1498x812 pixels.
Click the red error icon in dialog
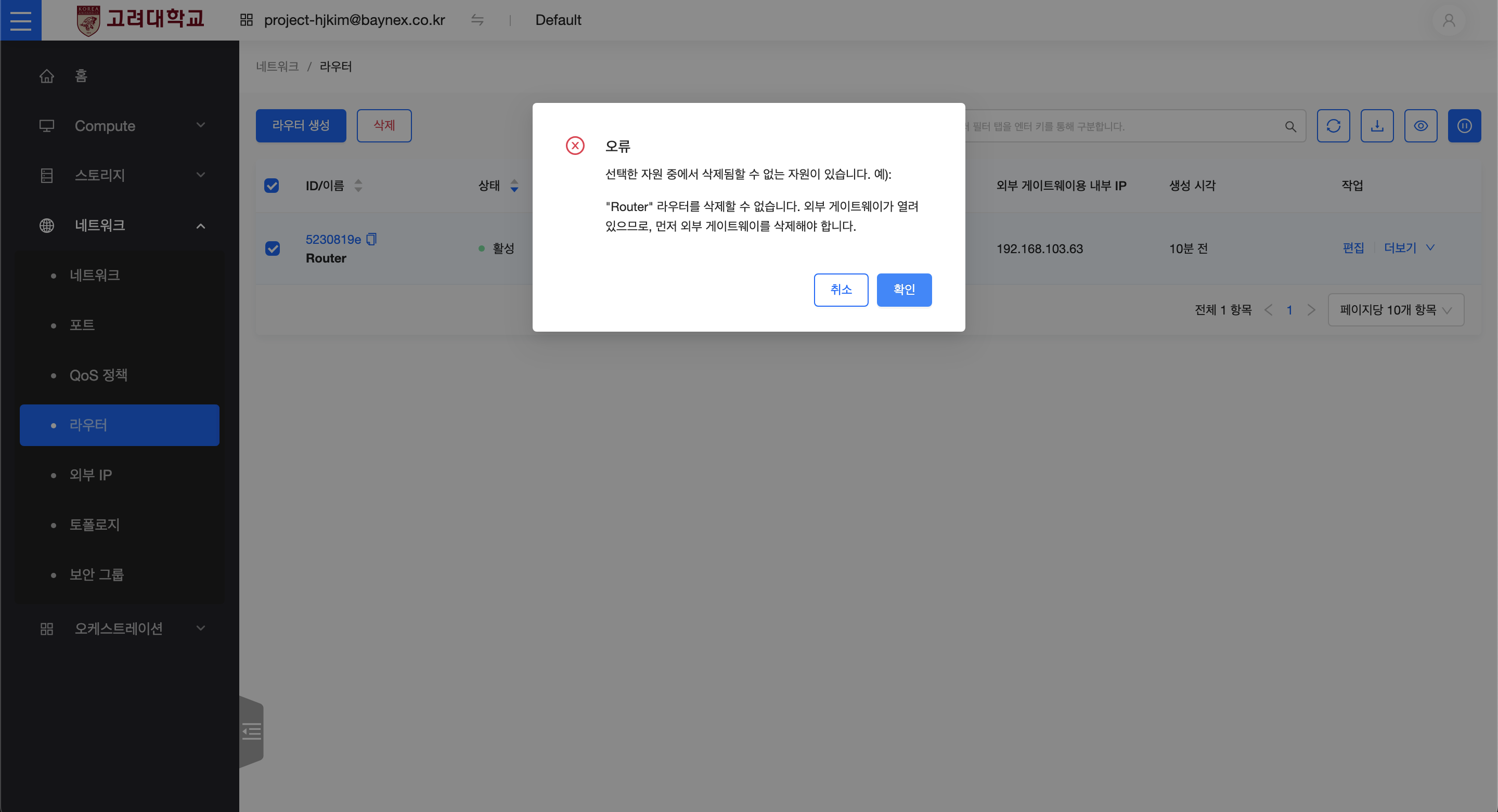(x=575, y=146)
